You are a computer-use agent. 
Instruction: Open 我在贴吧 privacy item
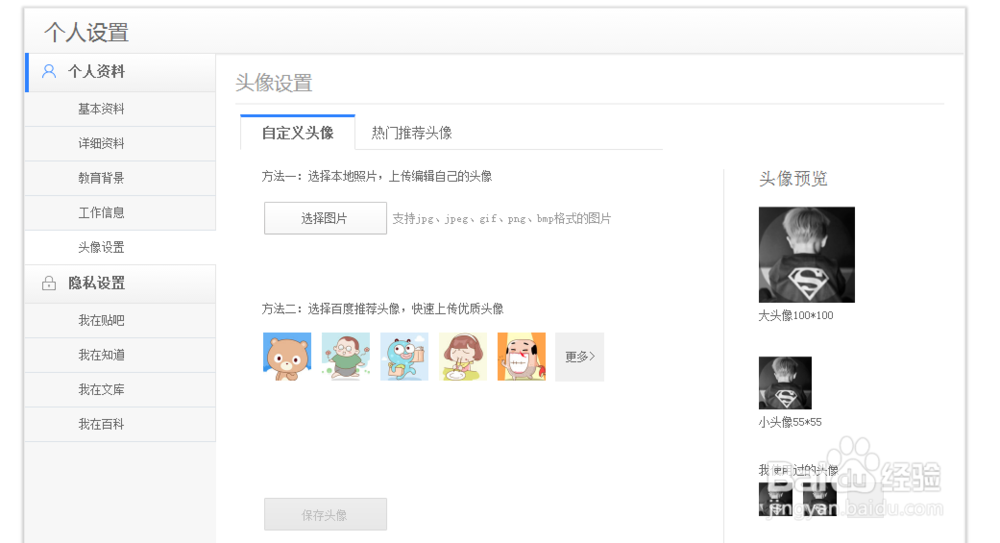coord(121,320)
